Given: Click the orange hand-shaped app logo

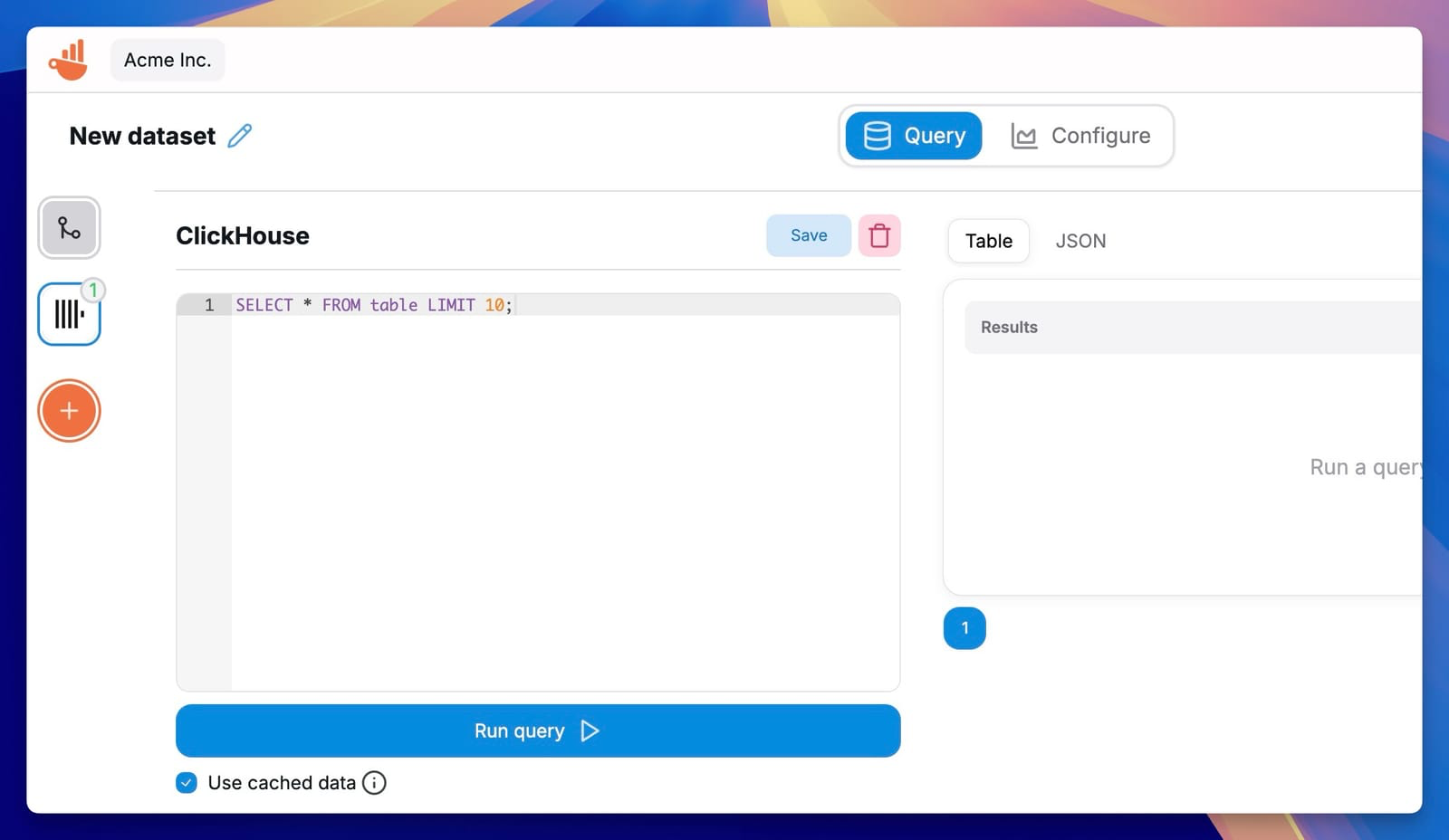Looking at the screenshot, I should pos(70,58).
